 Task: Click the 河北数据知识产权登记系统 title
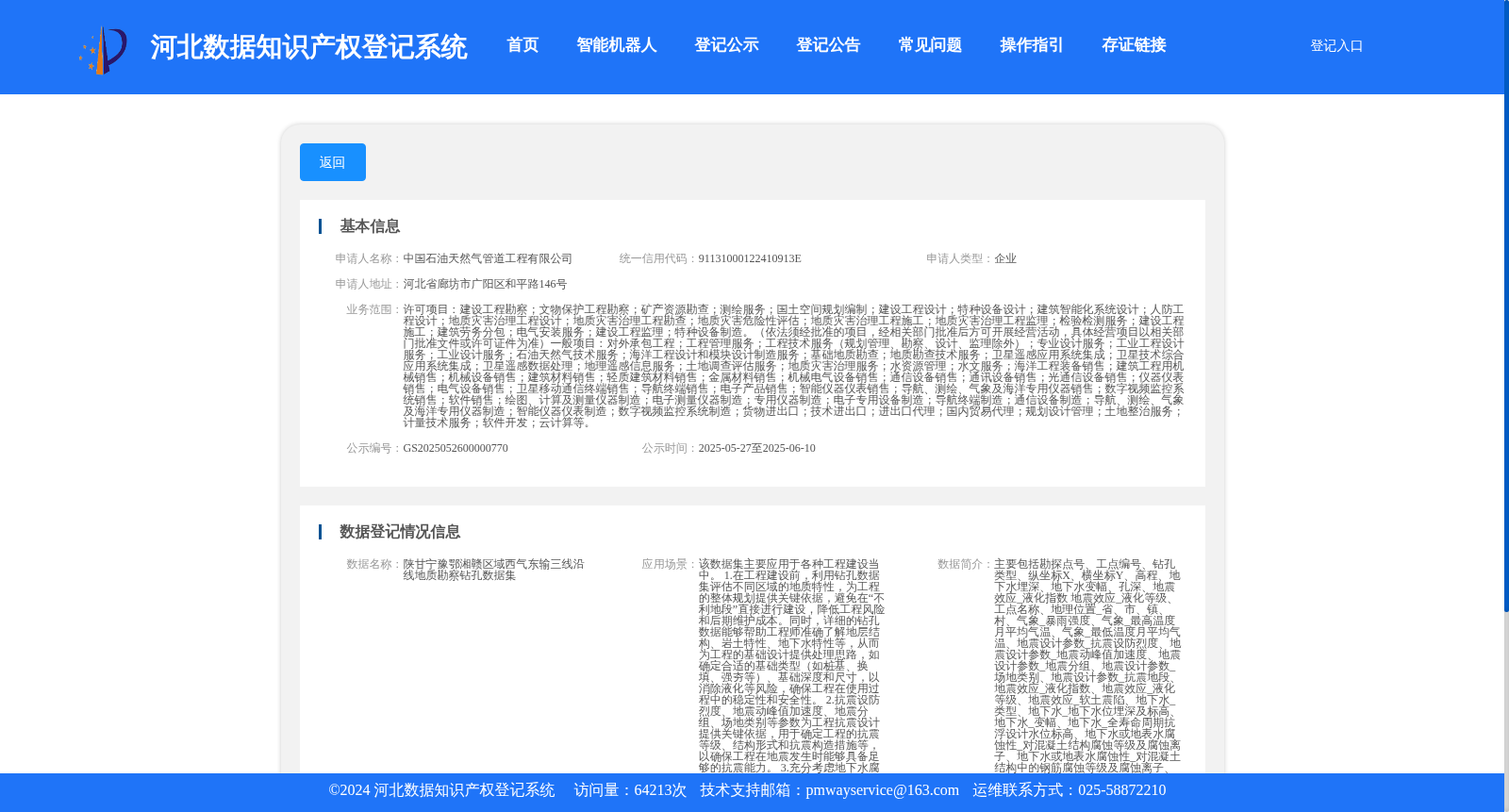click(x=308, y=47)
